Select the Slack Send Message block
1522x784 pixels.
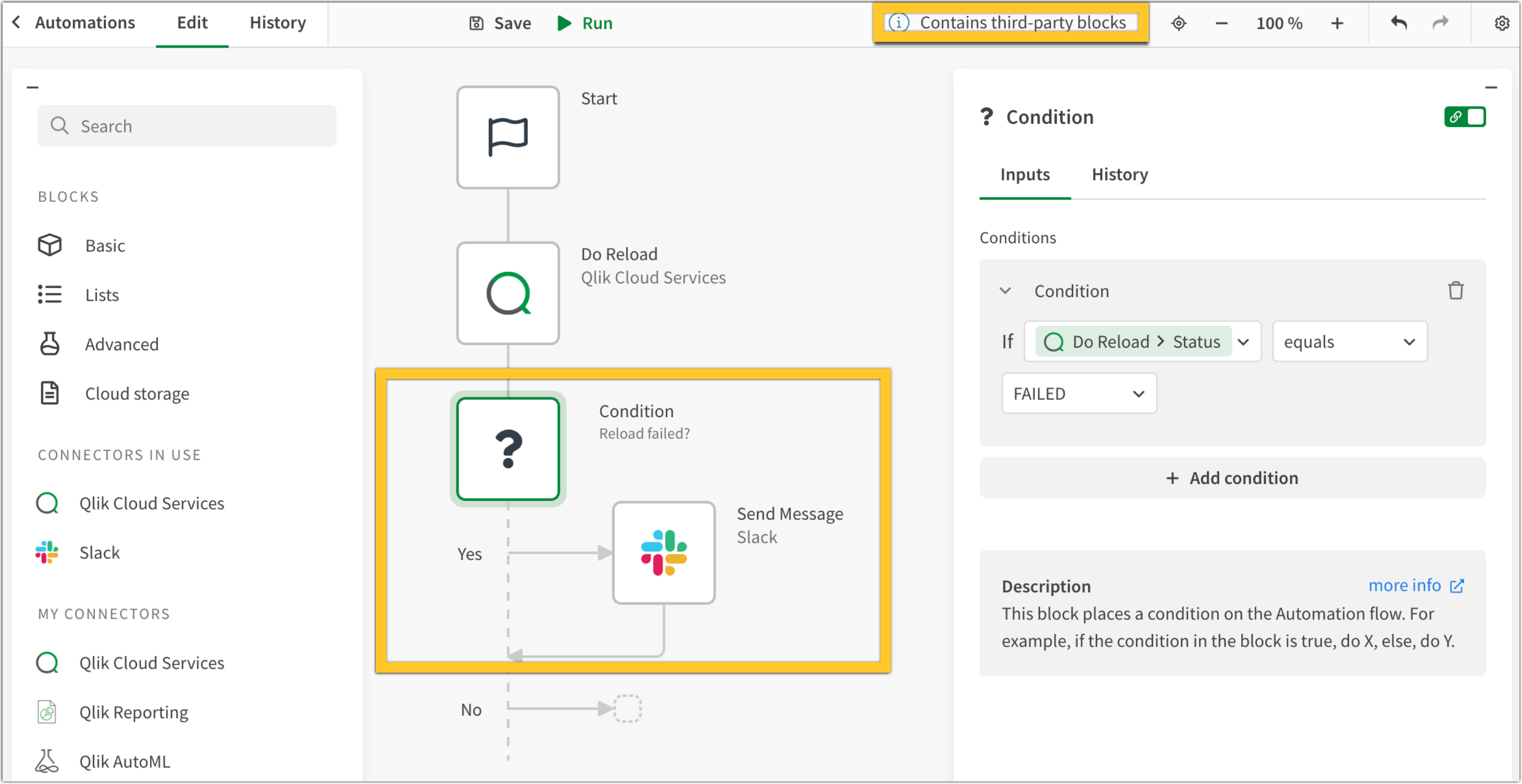664,553
